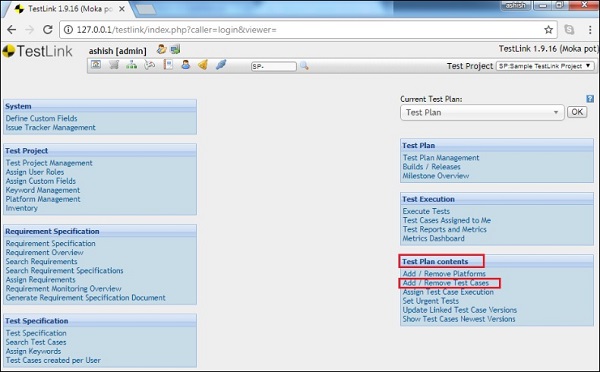
Task: Open Test Plan Management link
Action: pos(441,158)
